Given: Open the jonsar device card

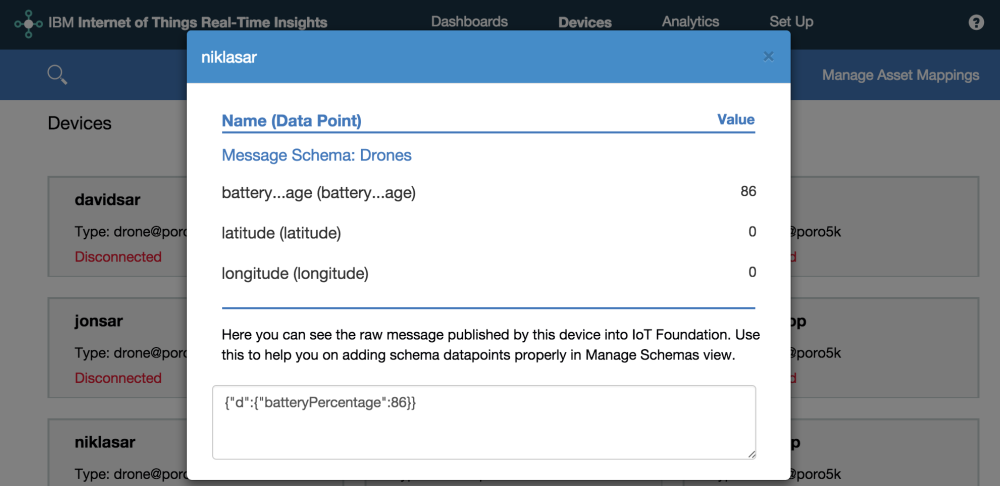Looking at the screenshot, I should pyautogui.click(x=117, y=348).
